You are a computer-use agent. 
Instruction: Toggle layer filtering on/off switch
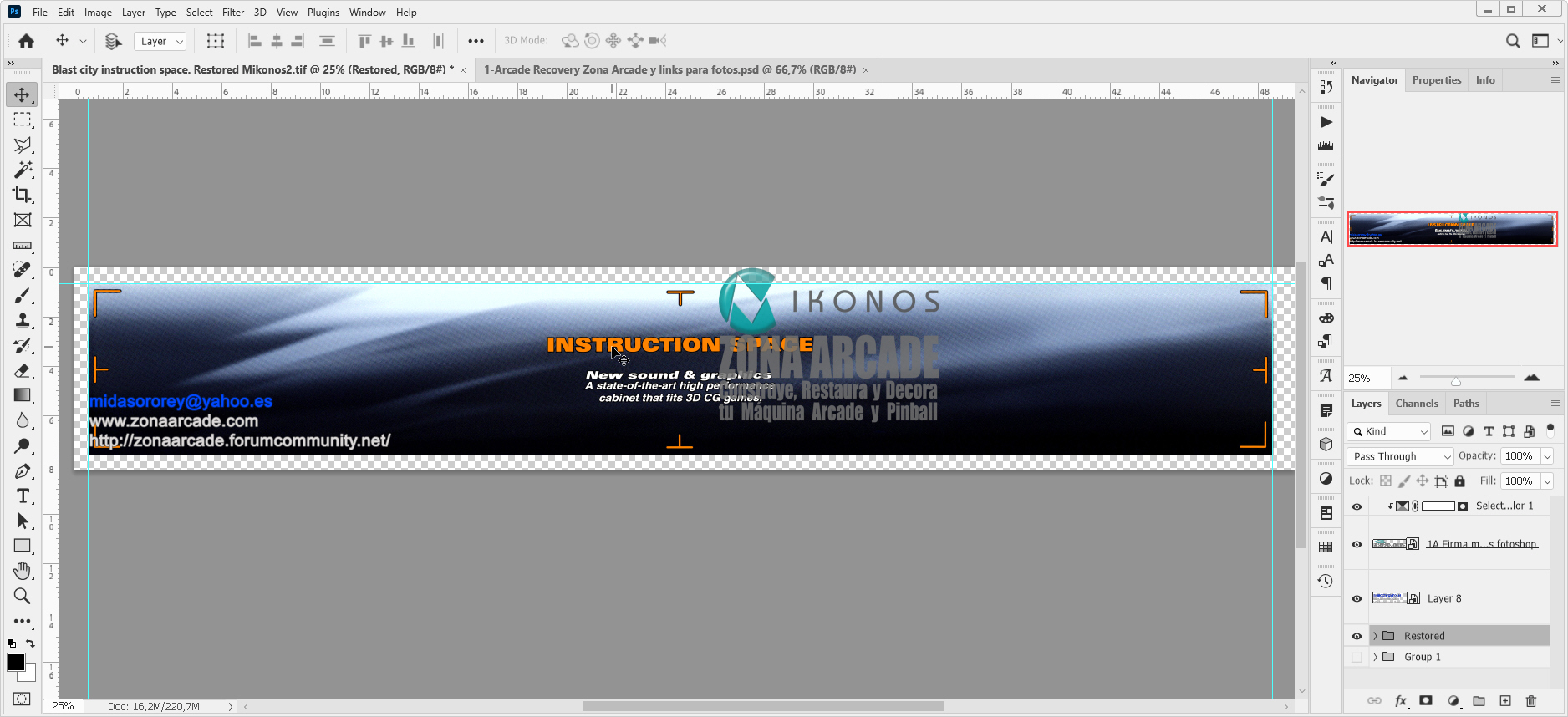pos(1550,430)
